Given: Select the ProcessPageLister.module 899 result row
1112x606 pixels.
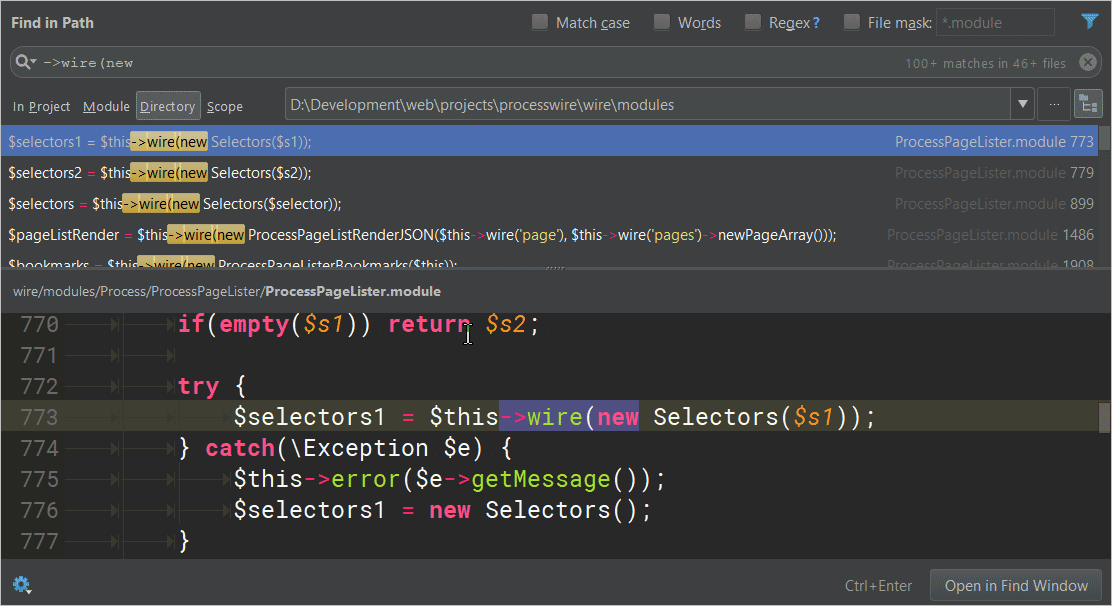Looking at the screenshot, I should click(x=550, y=204).
